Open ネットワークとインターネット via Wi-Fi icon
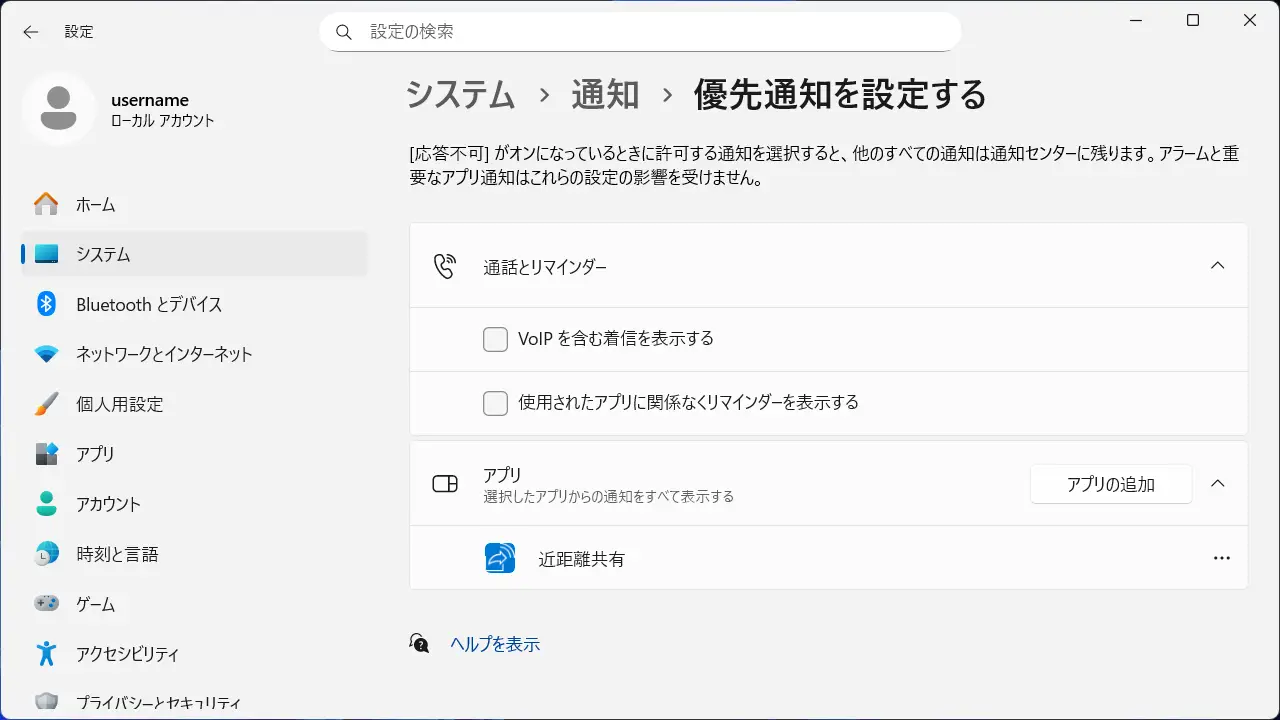 (46, 354)
